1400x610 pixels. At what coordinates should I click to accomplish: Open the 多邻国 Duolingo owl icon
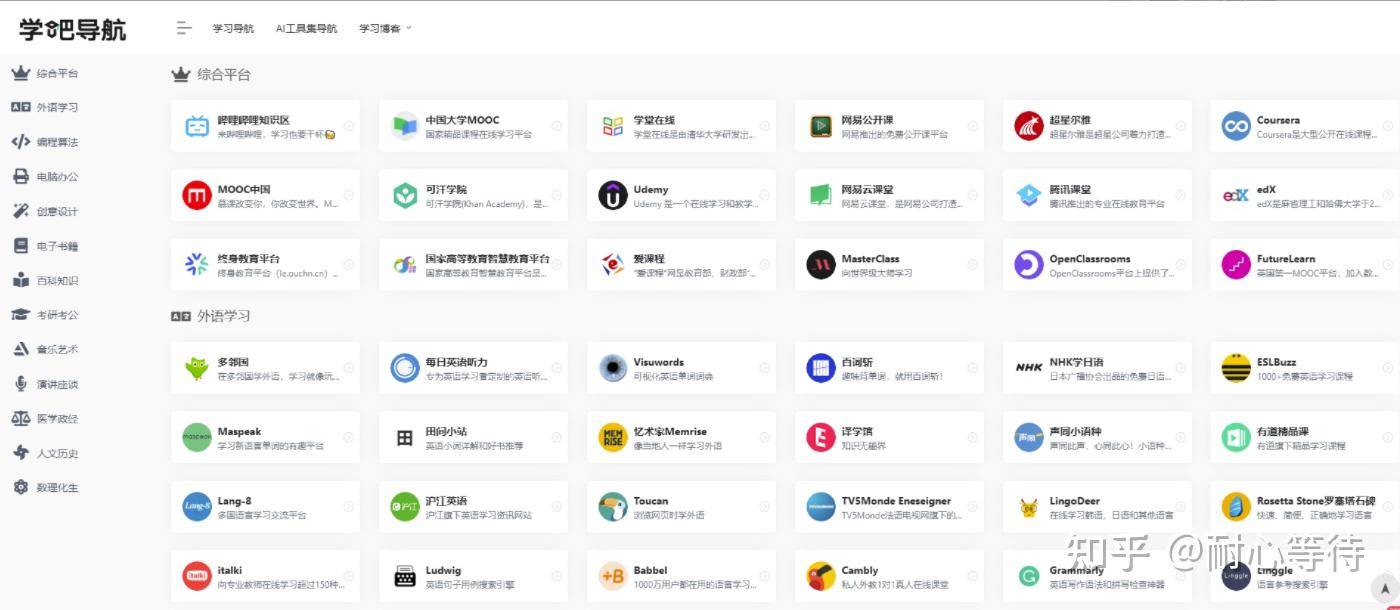coord(197,368)
